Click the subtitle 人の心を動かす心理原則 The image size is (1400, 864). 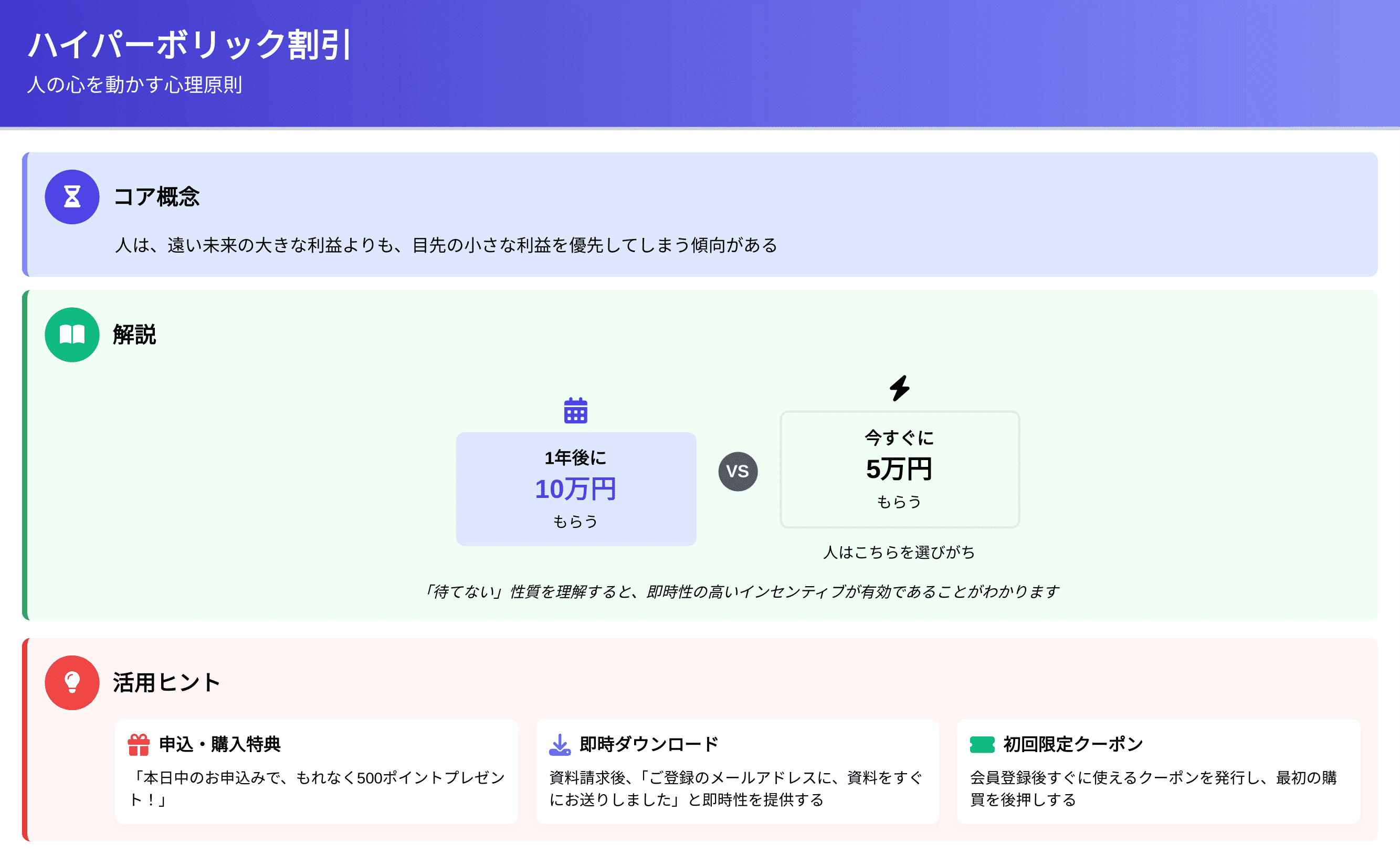[135, 85]
